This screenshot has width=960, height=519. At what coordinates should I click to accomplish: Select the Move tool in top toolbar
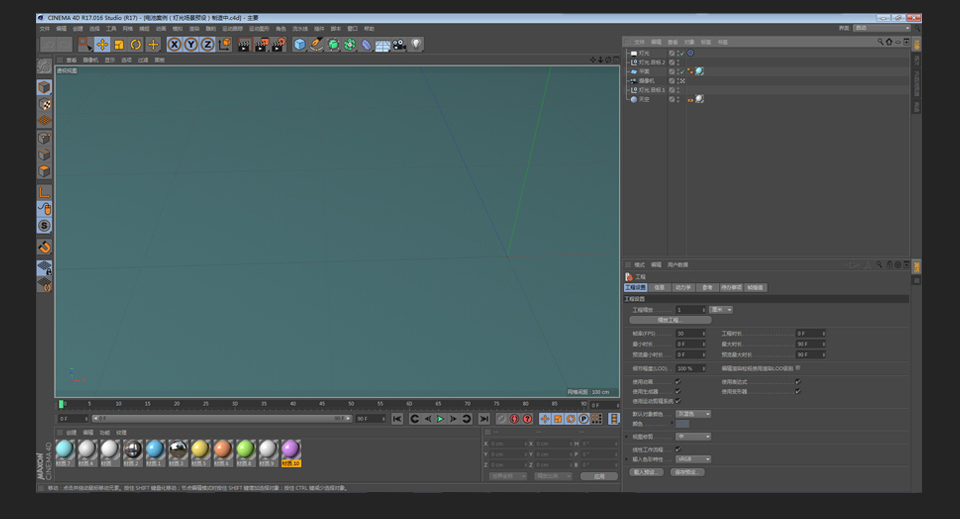[102, 44]
